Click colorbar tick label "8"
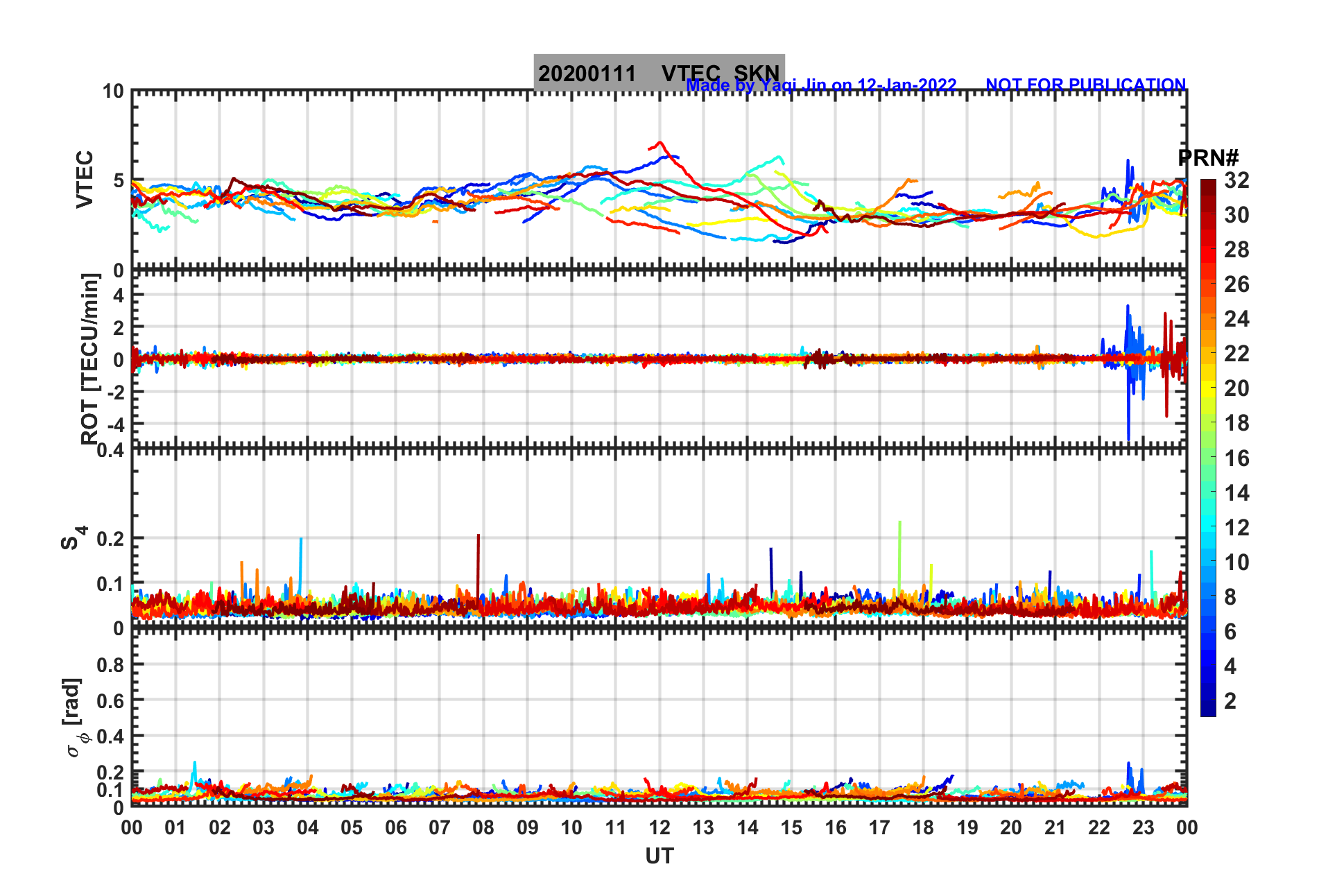 click(1230, 596)
